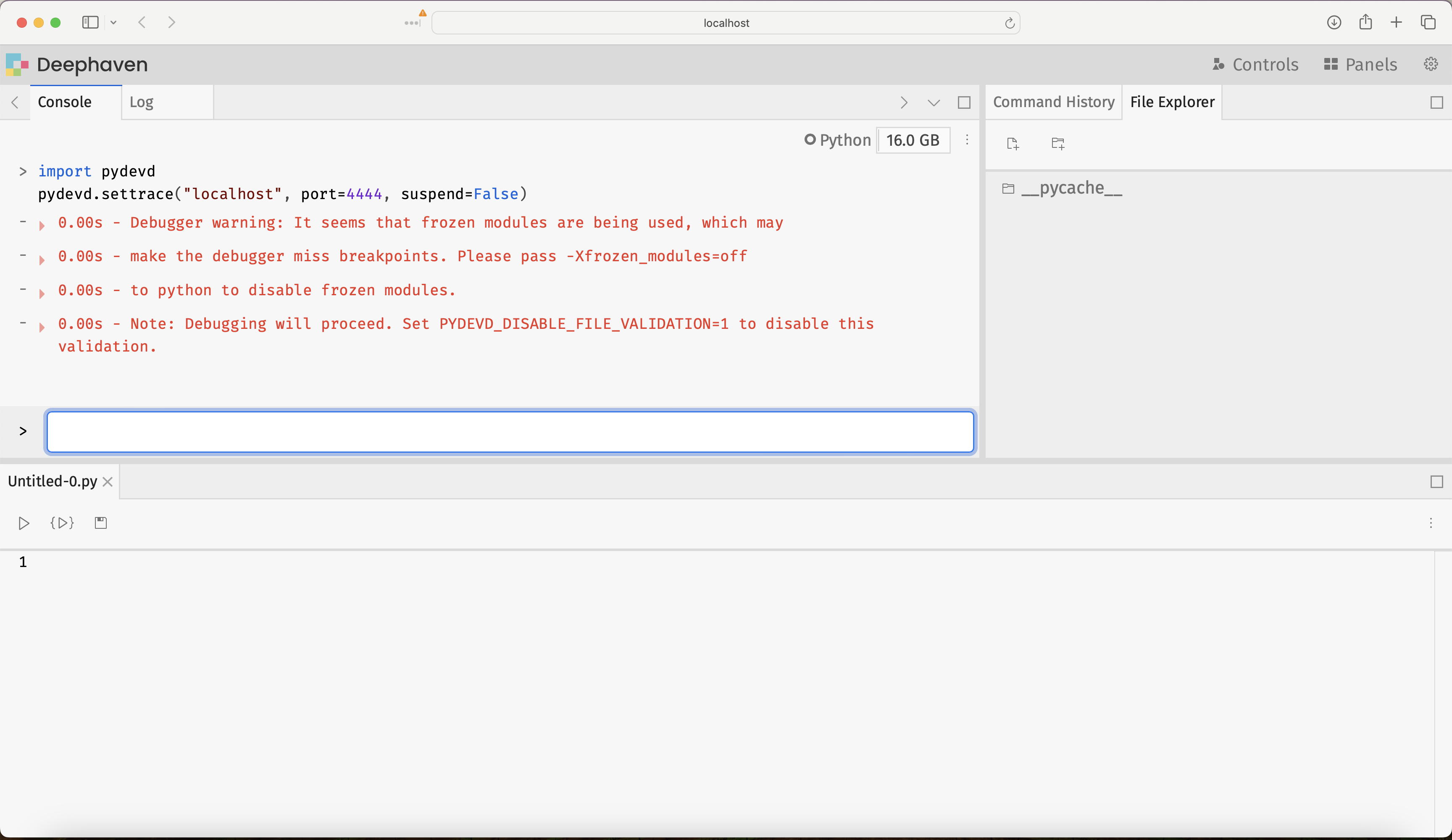Focus the console command input field
This screenshot has height=840, width=1452.
click(510, 431)
